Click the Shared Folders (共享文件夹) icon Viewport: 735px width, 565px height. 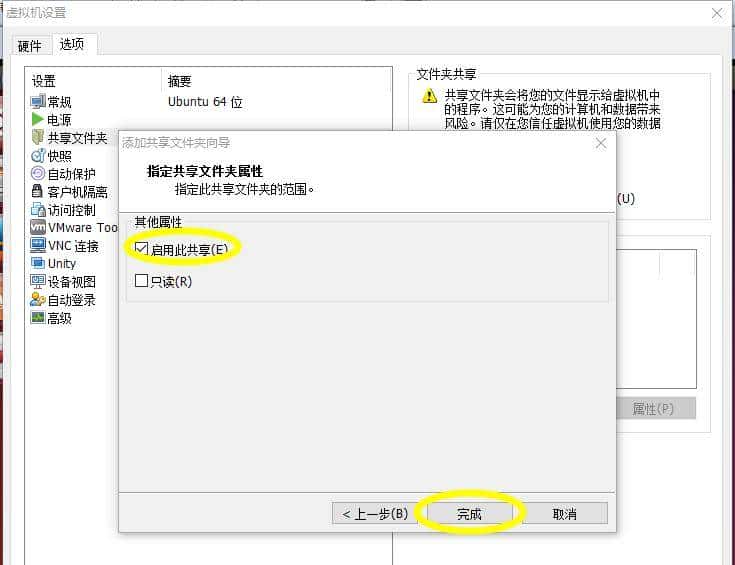[x=38, y=137]
